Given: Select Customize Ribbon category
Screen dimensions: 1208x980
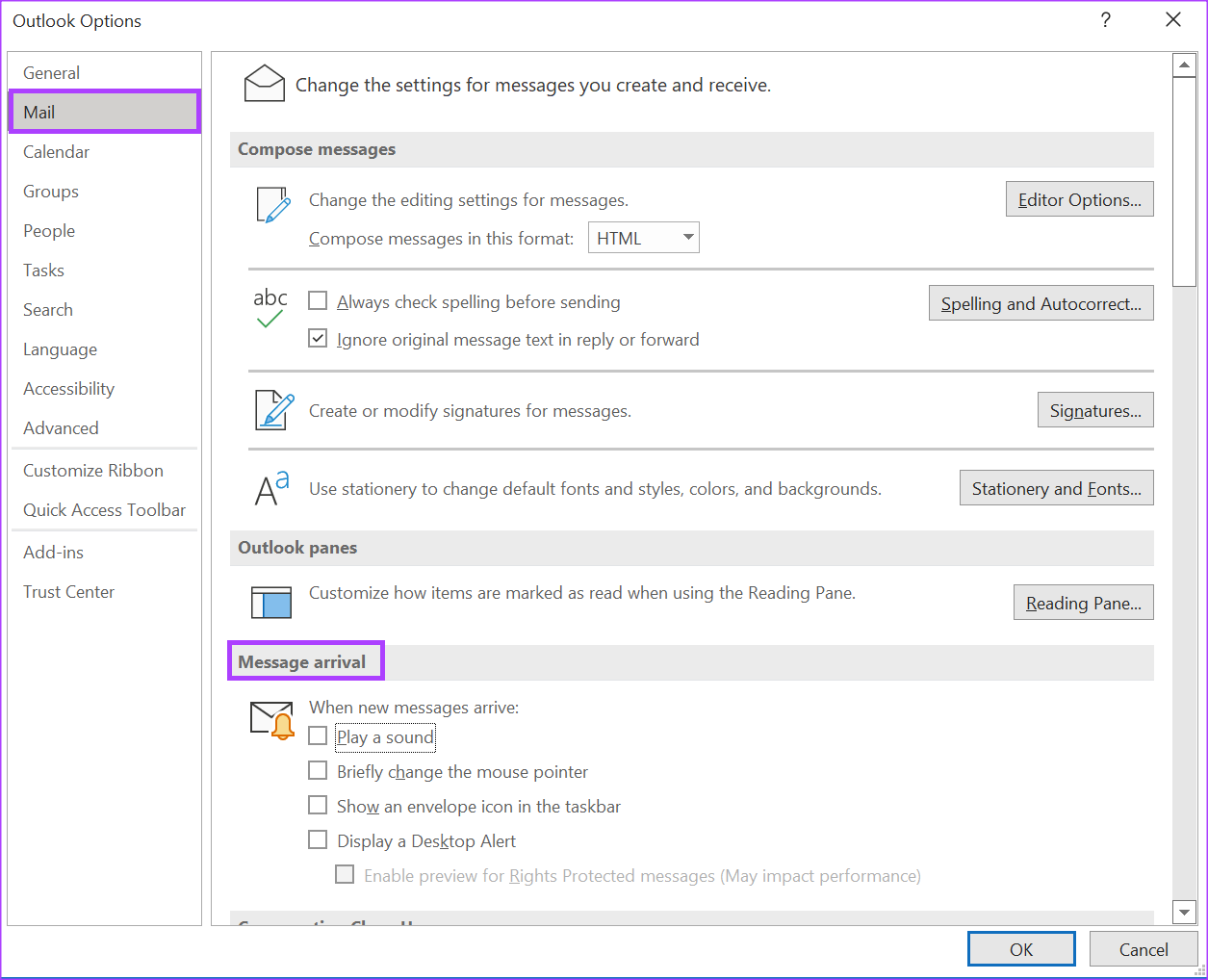Looking at the screenshot, I should [x=104, y=471].
